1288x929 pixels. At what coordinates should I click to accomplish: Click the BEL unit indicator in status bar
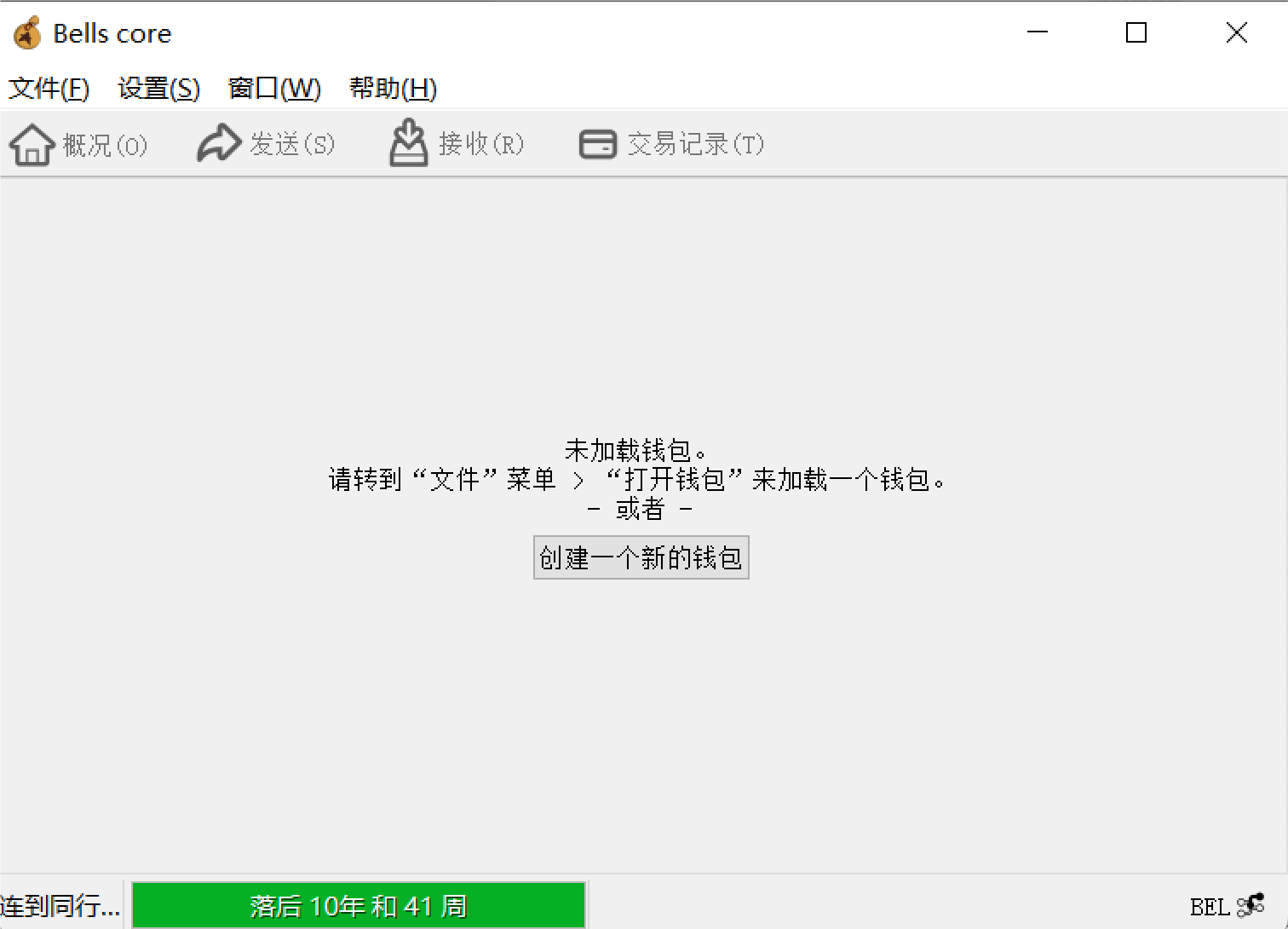(x=1210, y=906)
